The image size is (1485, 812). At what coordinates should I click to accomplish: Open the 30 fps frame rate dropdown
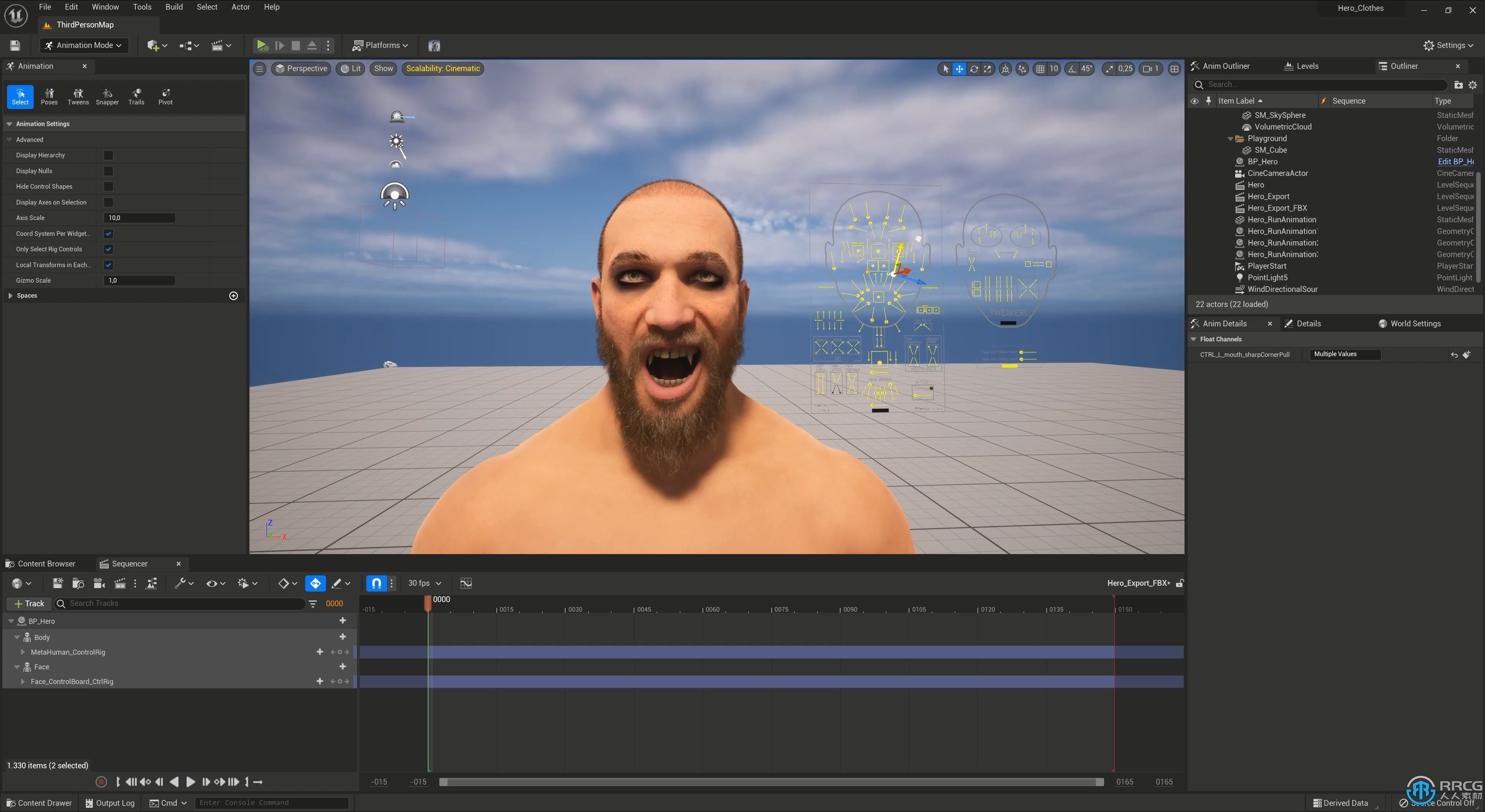(x=424, y=583)
